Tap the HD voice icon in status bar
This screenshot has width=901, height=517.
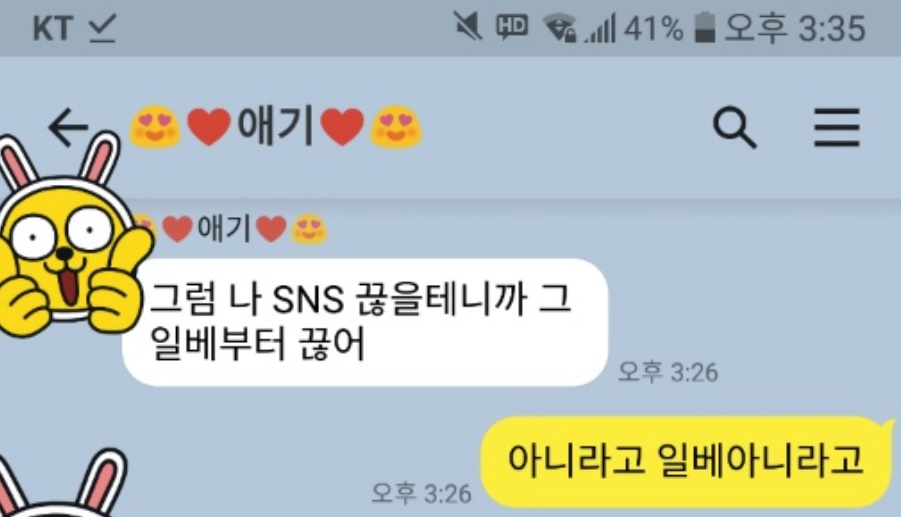pyautogui.click(x=512, y=27)
